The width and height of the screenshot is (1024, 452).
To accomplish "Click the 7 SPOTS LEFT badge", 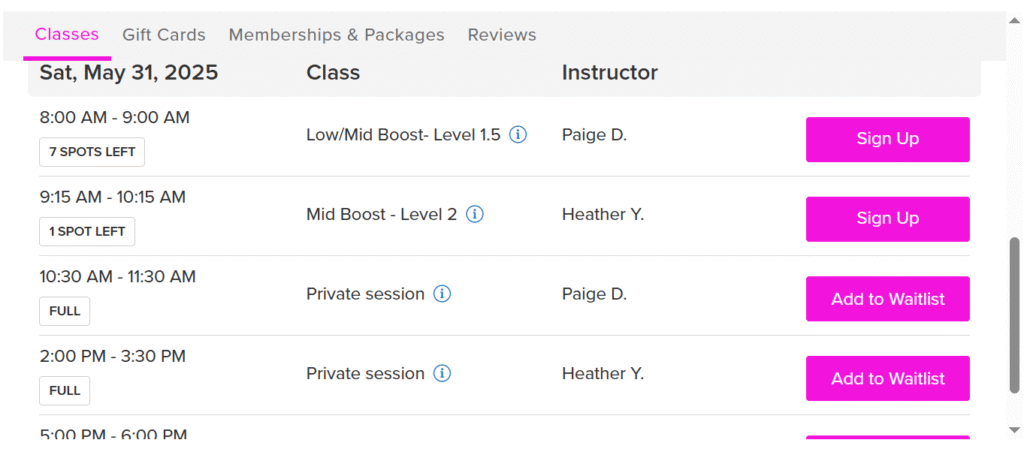I will [x=92, y=152].
